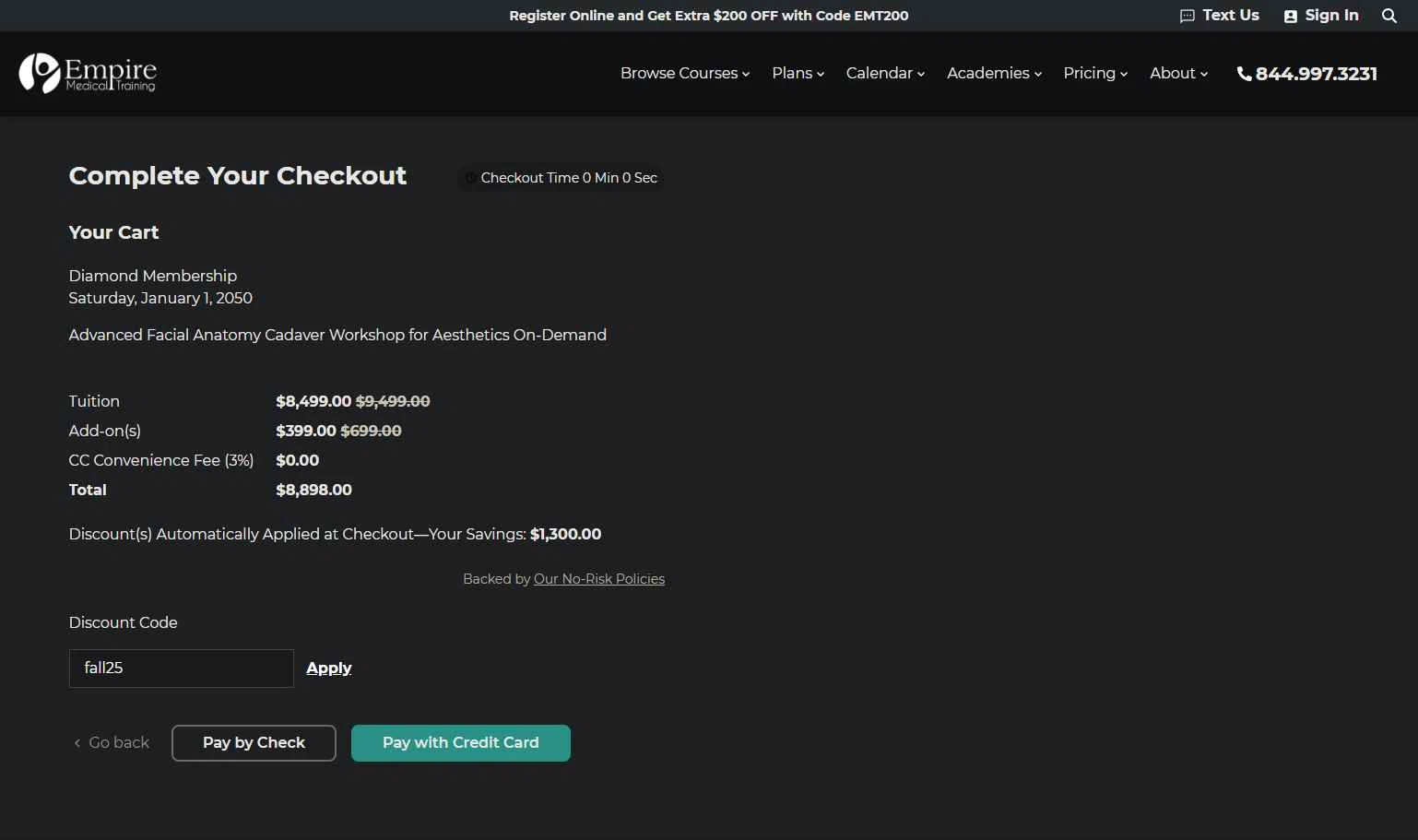Expand the Pricing dropdown arrow
The width and height of the screenshot is (1418, 840).
tap(1124, 74)
